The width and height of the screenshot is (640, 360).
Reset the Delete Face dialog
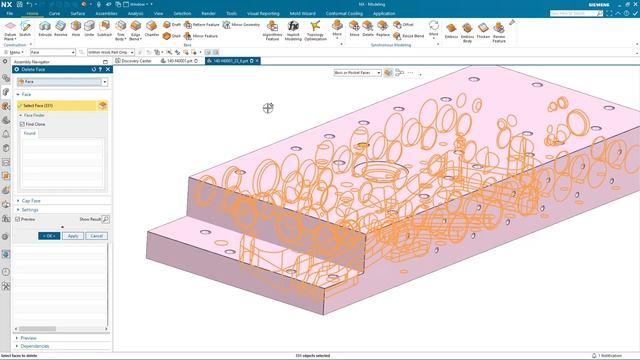[93, 69]
